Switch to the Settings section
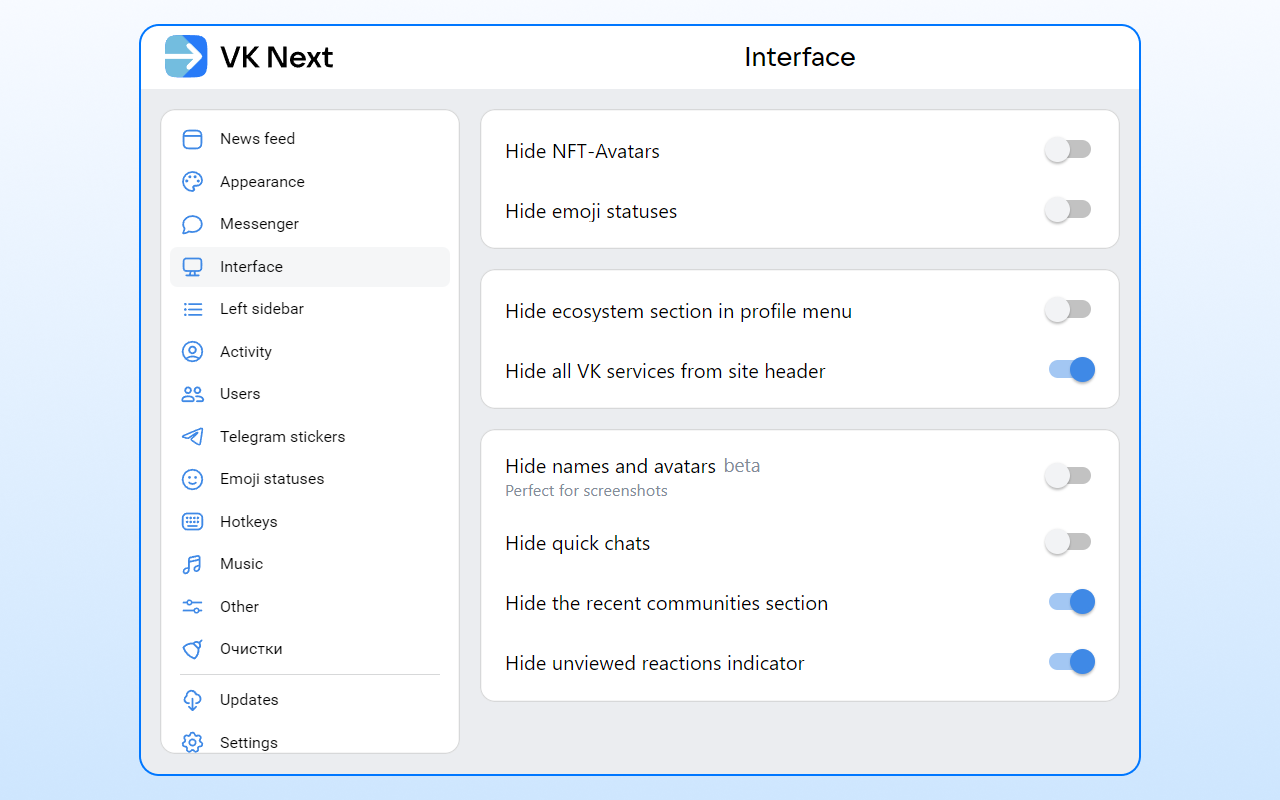Image resolution: width=1280 pixels, height=800 pixels. (x=249, y=742)
